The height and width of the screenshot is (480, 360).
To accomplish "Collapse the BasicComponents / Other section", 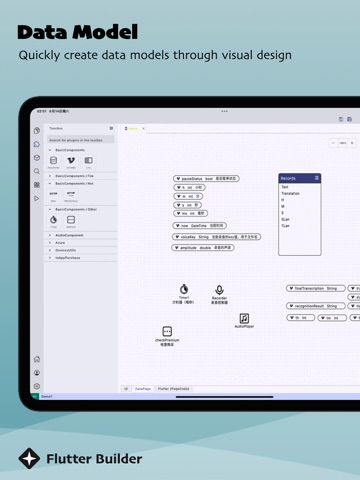I will [x=81, y=209].
